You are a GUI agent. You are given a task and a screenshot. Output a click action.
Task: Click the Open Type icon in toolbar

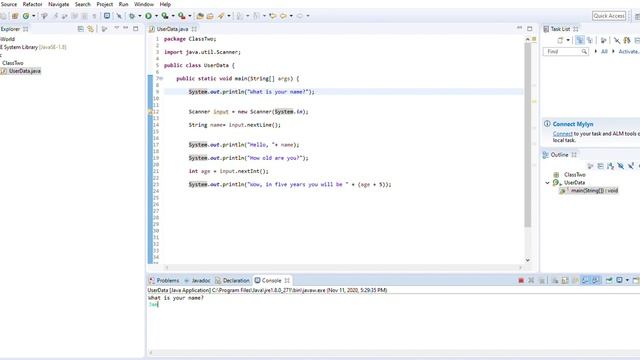pos(200,16)
